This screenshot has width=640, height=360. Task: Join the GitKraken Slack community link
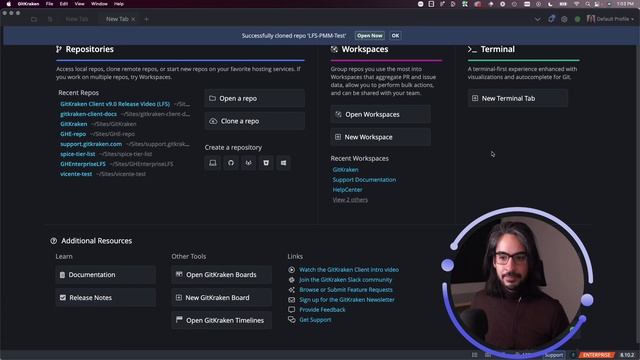click(x=345, y=280)
